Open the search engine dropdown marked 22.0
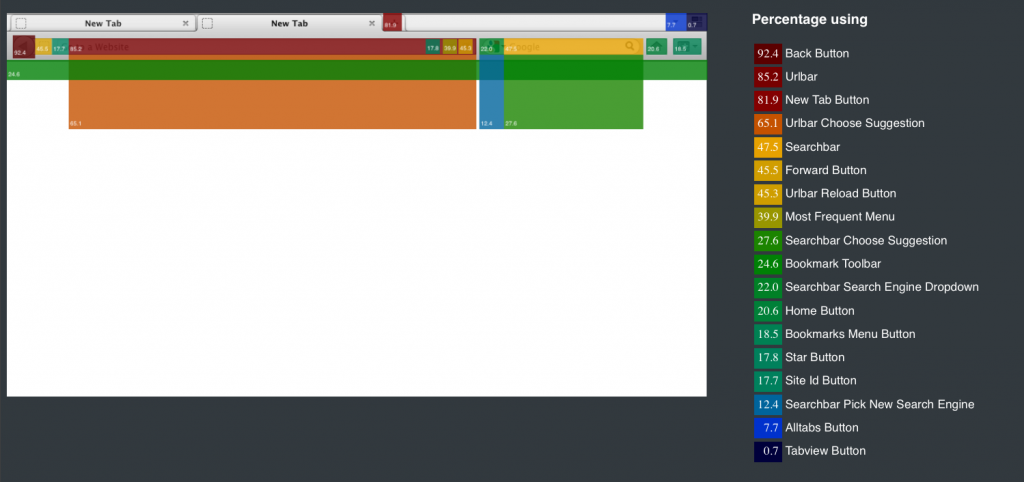This screenshot has width=1024, height=482. [x=490, y=47]
